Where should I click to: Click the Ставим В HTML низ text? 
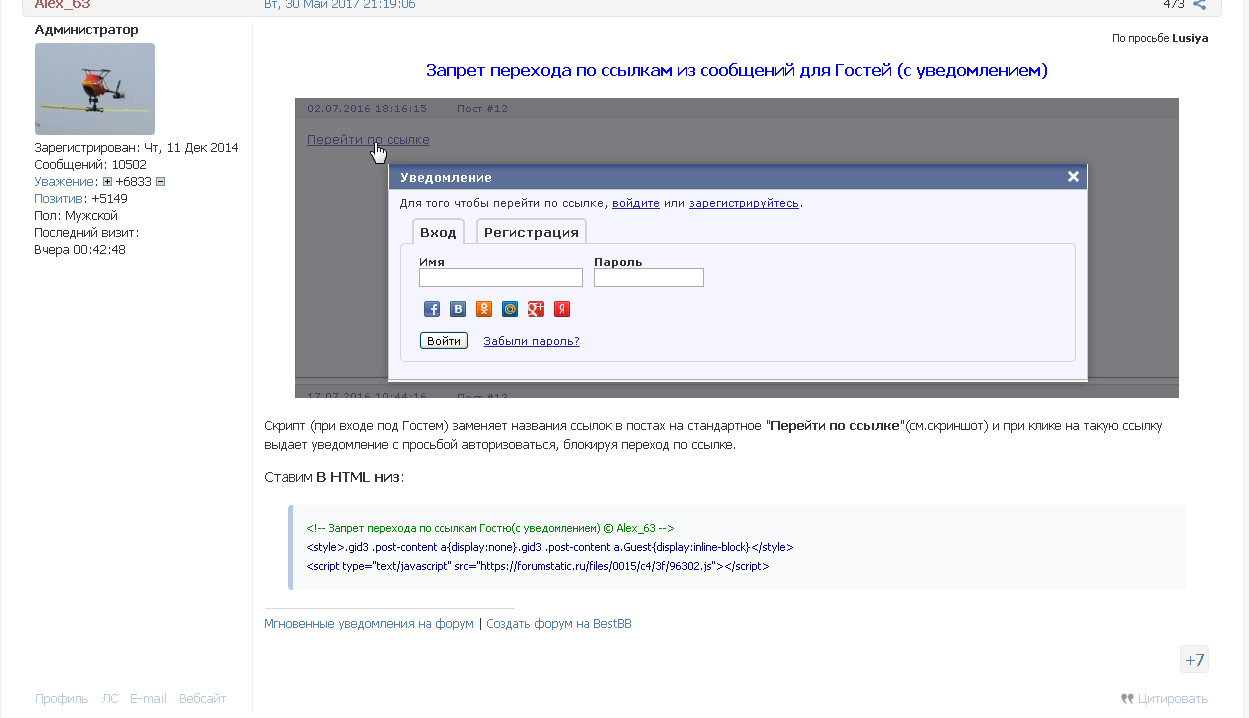334,477
